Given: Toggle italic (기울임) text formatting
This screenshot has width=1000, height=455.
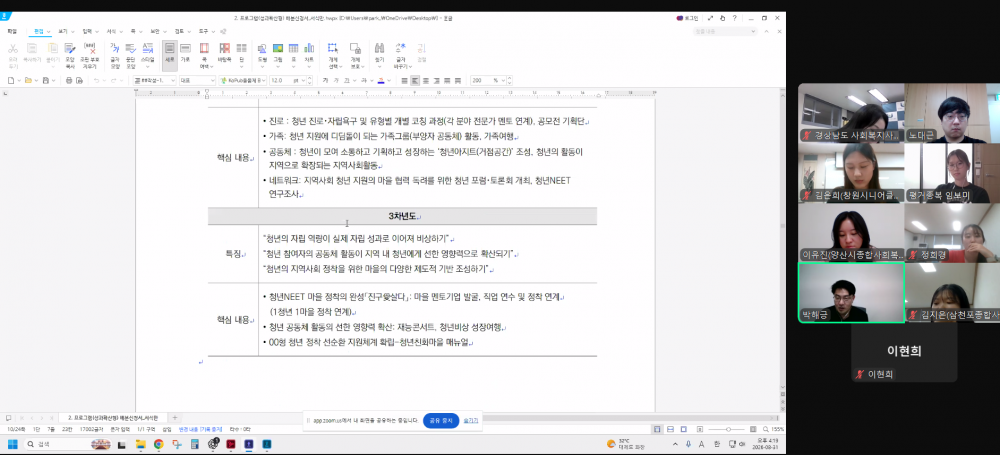Looking at the screenshot, I should pos(336,80).
